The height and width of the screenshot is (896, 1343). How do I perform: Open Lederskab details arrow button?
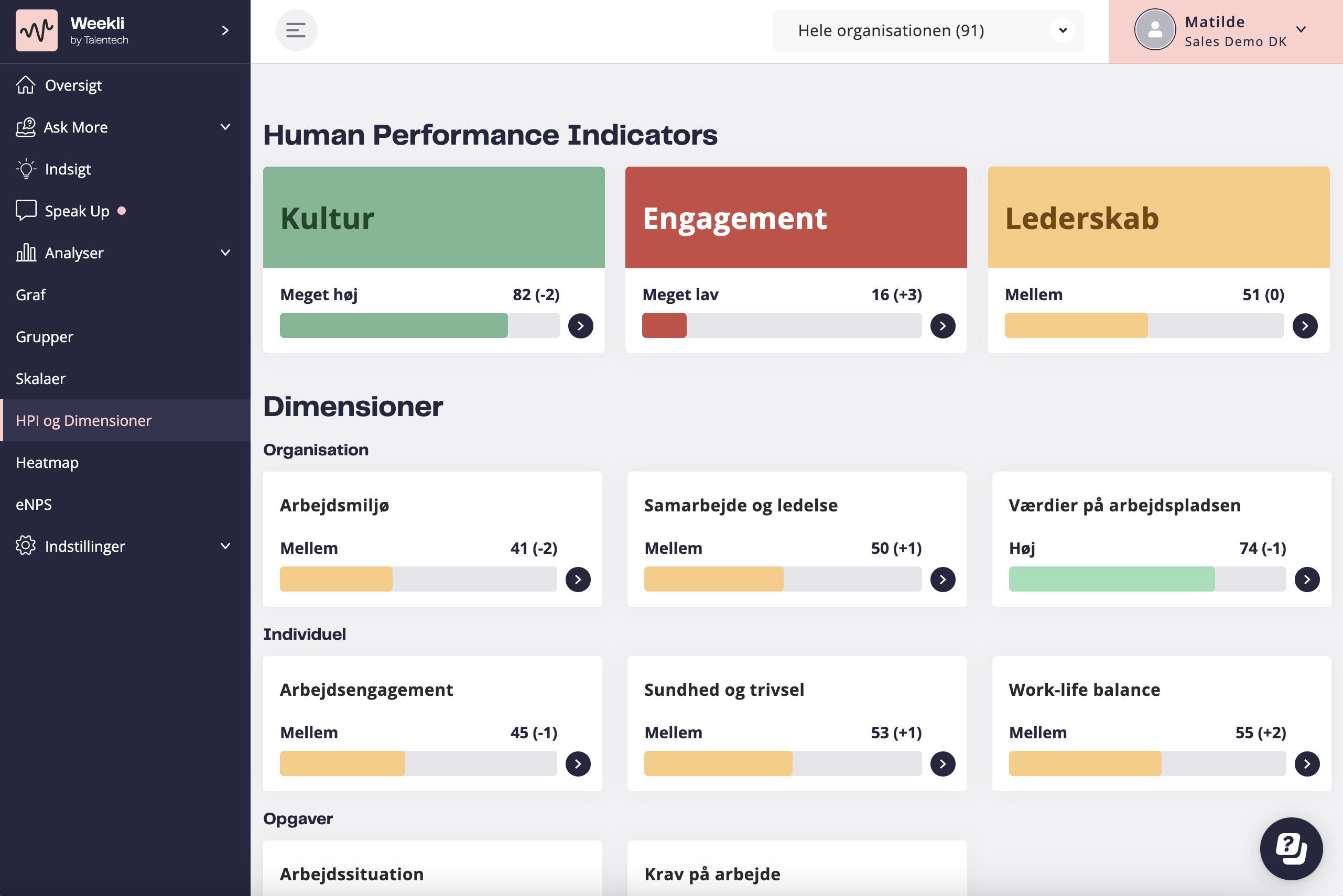[1305, 326]
